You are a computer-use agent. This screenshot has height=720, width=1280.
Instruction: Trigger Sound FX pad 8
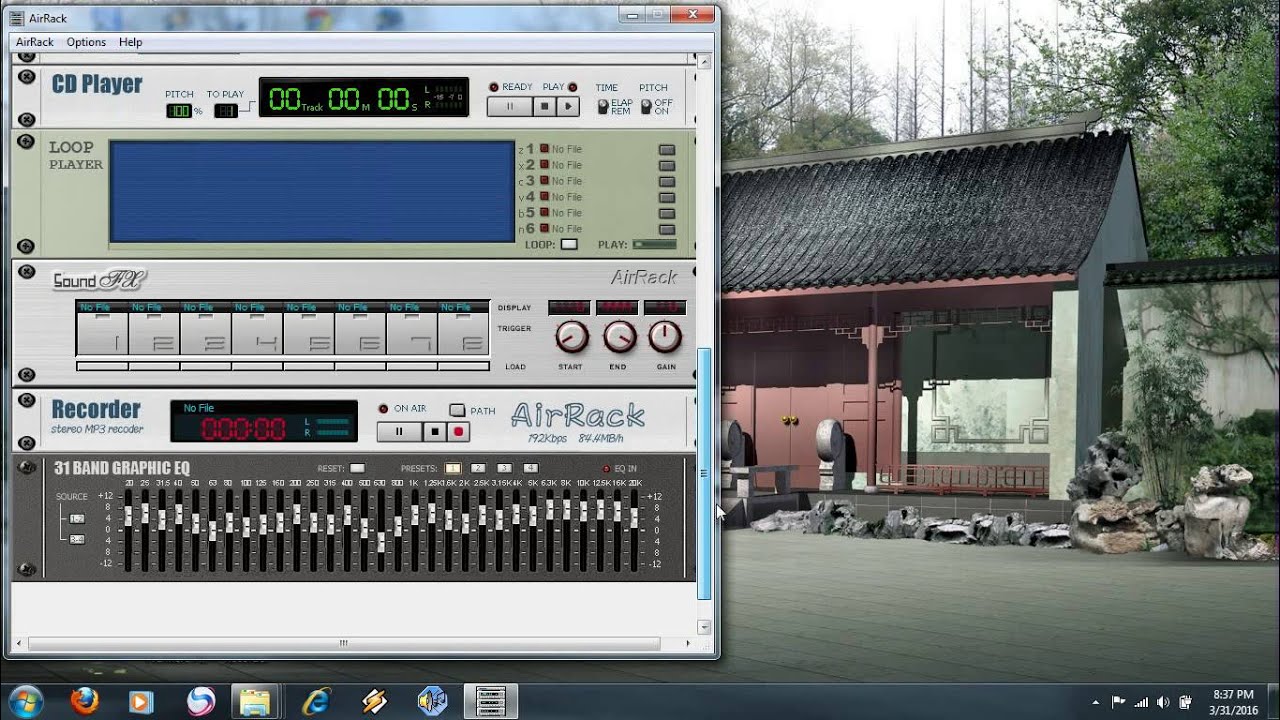[x=463, y=333]
